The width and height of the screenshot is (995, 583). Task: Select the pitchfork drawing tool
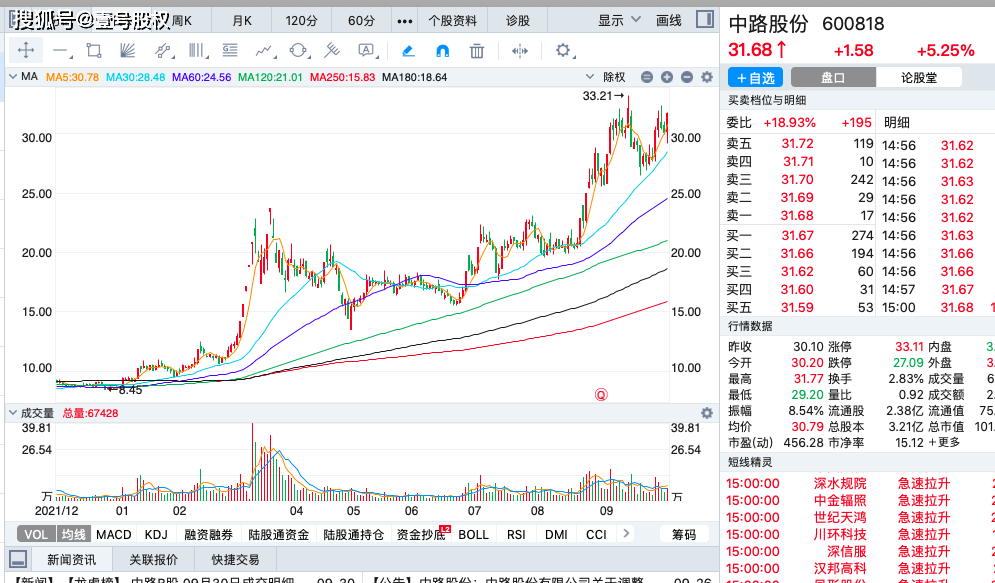(x=332, y=51)
